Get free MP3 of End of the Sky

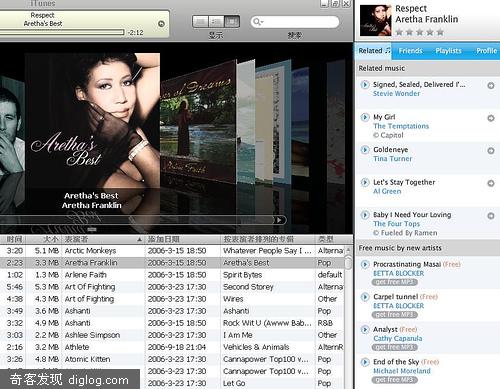395,380
